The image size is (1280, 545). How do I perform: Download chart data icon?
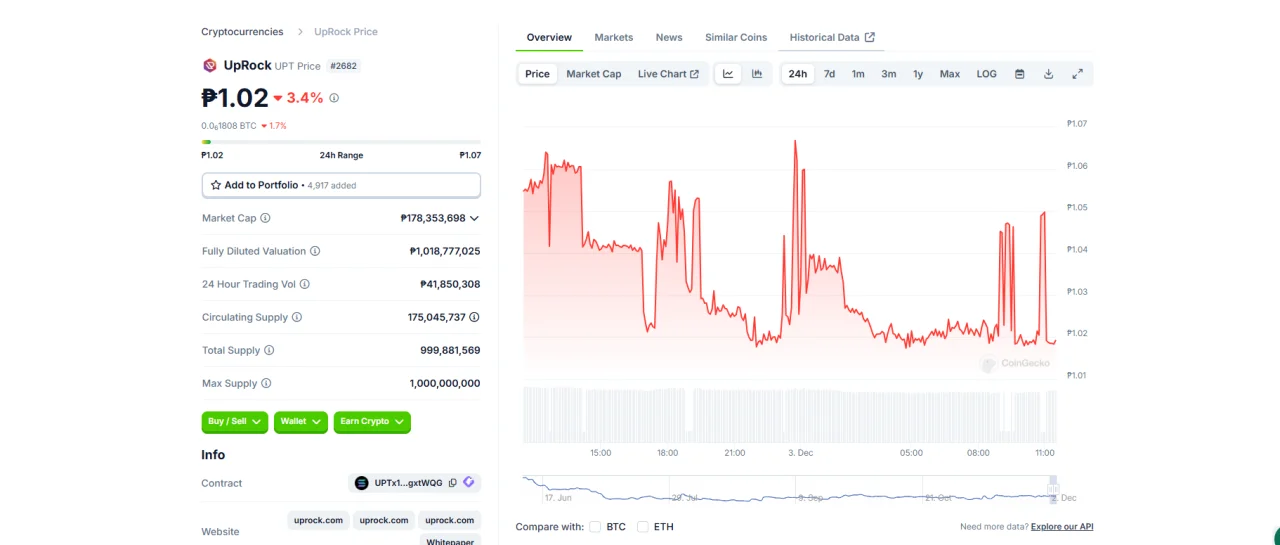coord(1049,74)
